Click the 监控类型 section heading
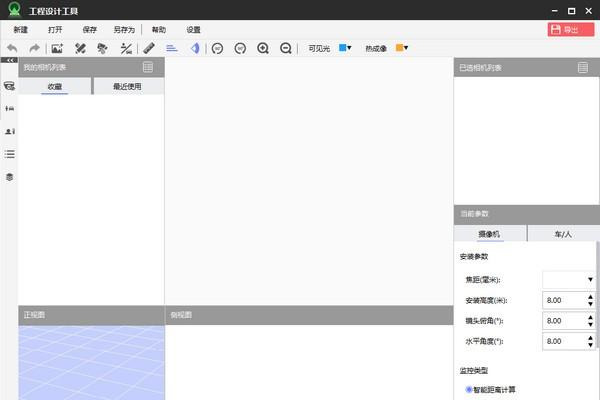Image resolution: width=600 pixels, height=400 pixels. [474, 371]
